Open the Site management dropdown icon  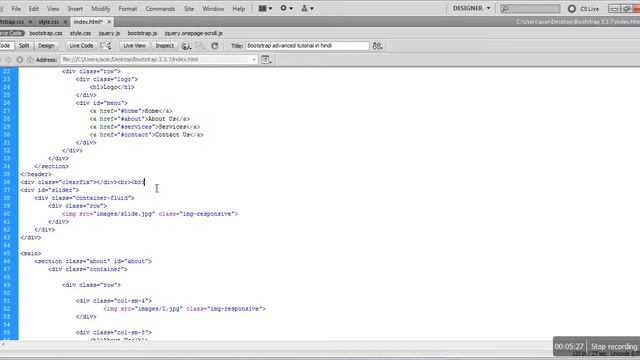(307, 8)
